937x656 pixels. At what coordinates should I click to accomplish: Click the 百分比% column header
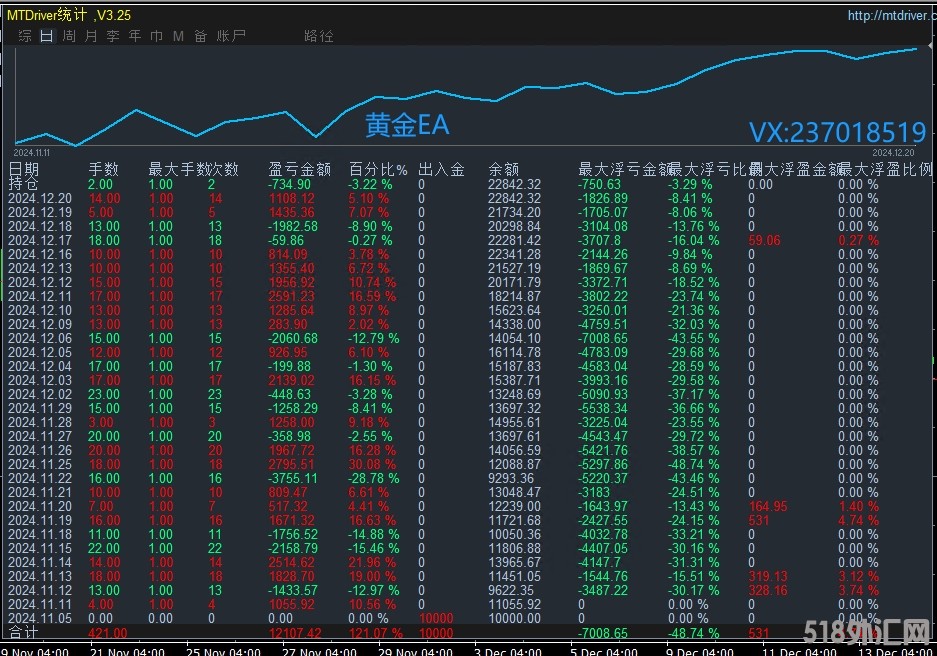[378, 169]
